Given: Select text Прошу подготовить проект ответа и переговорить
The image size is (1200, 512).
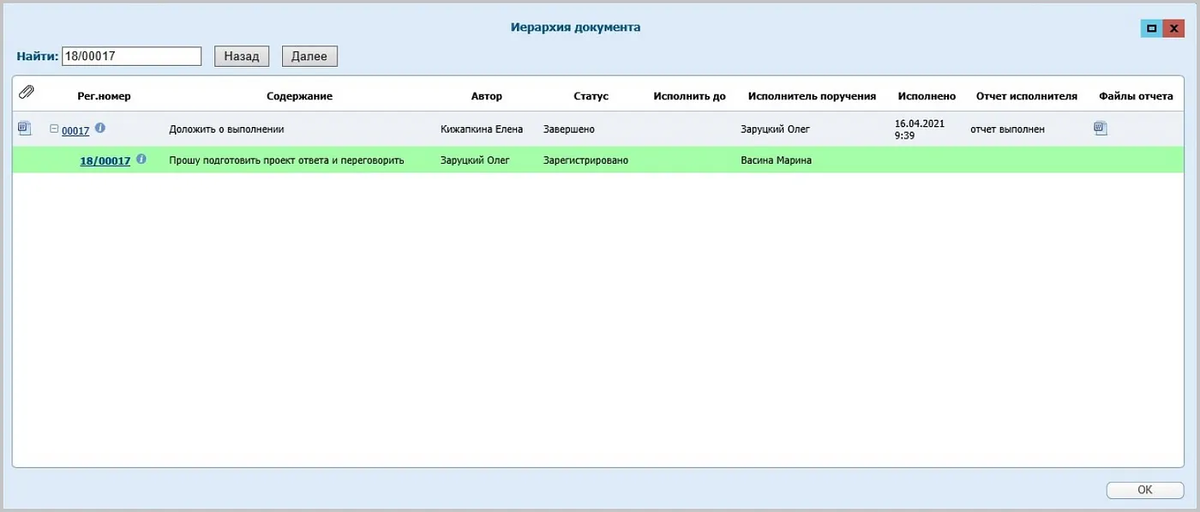Looking at the screenshot, I should pyautogui.click(x=287, y=160).
